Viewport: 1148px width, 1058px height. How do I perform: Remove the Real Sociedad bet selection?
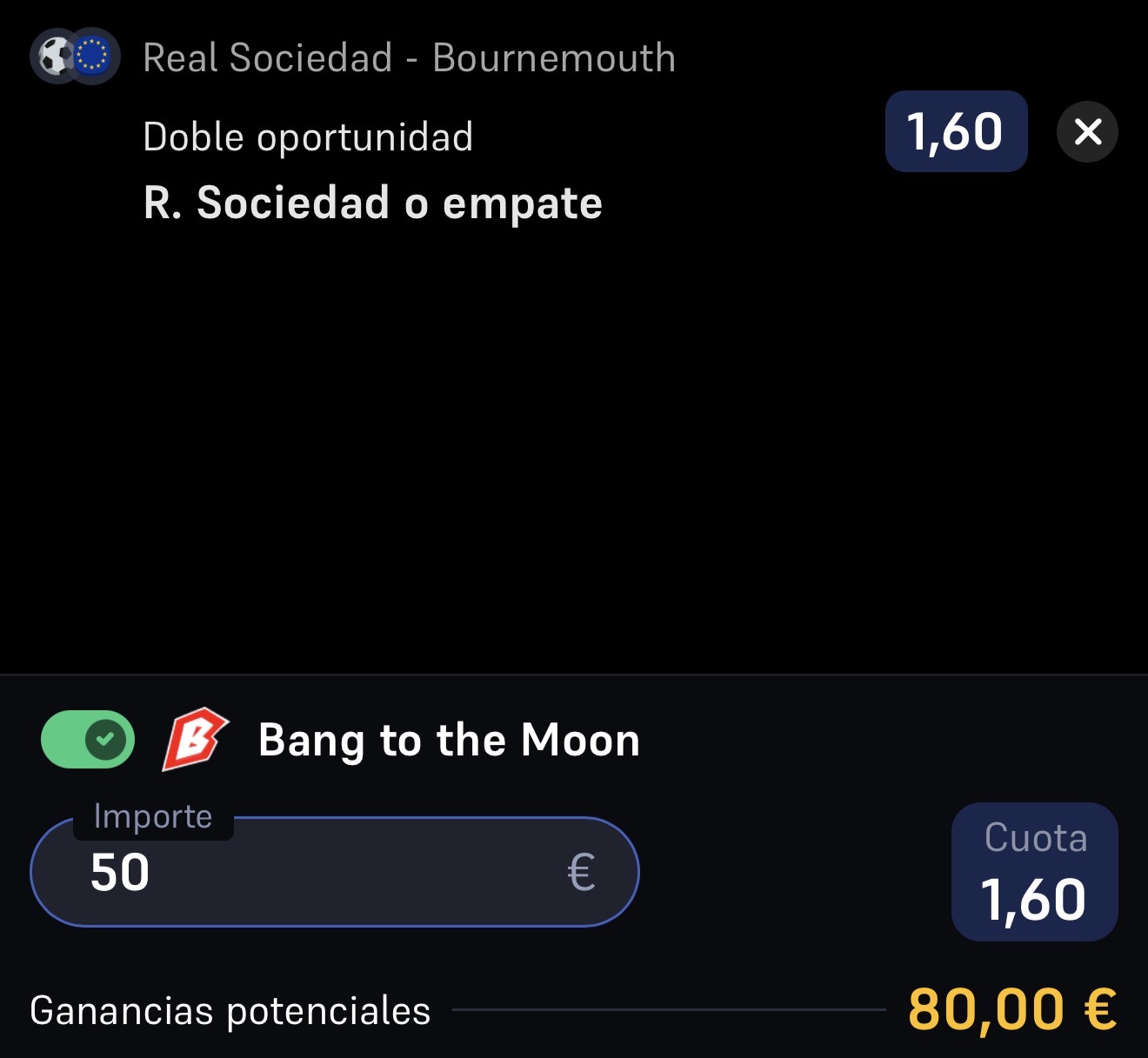tap(1087, 132)
